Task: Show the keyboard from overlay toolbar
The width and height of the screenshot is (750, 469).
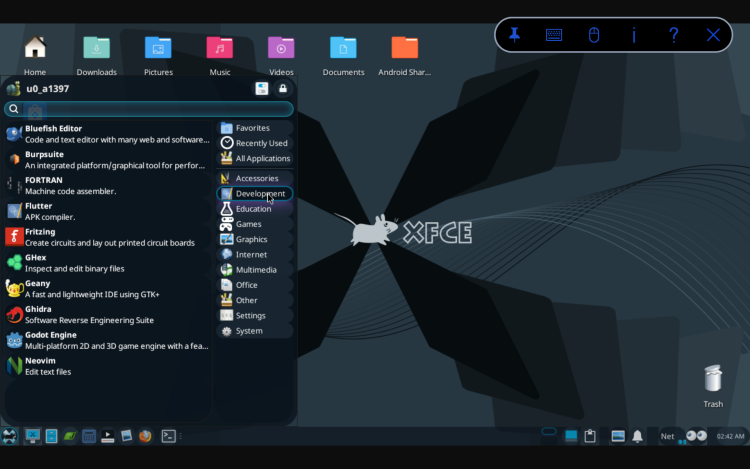Action: pyautogui.click(x=554, y=35)
